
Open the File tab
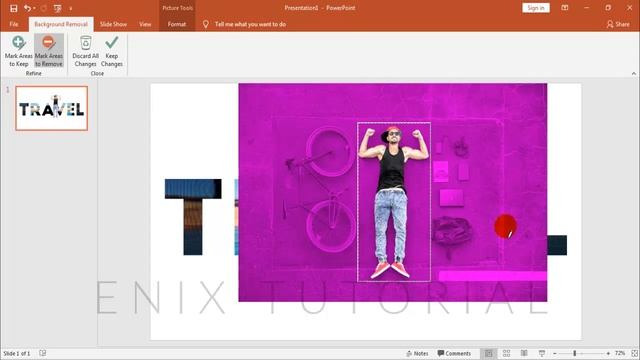[14, 24]
